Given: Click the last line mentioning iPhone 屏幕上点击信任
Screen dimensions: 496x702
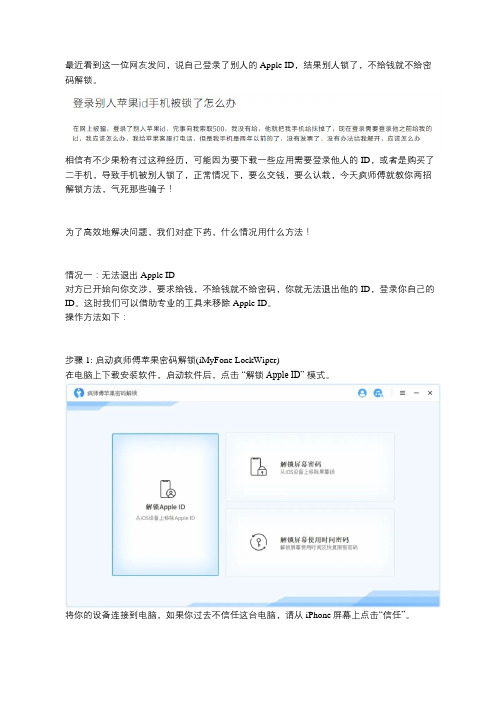Looking at the screenshot, I should [238, 615].
